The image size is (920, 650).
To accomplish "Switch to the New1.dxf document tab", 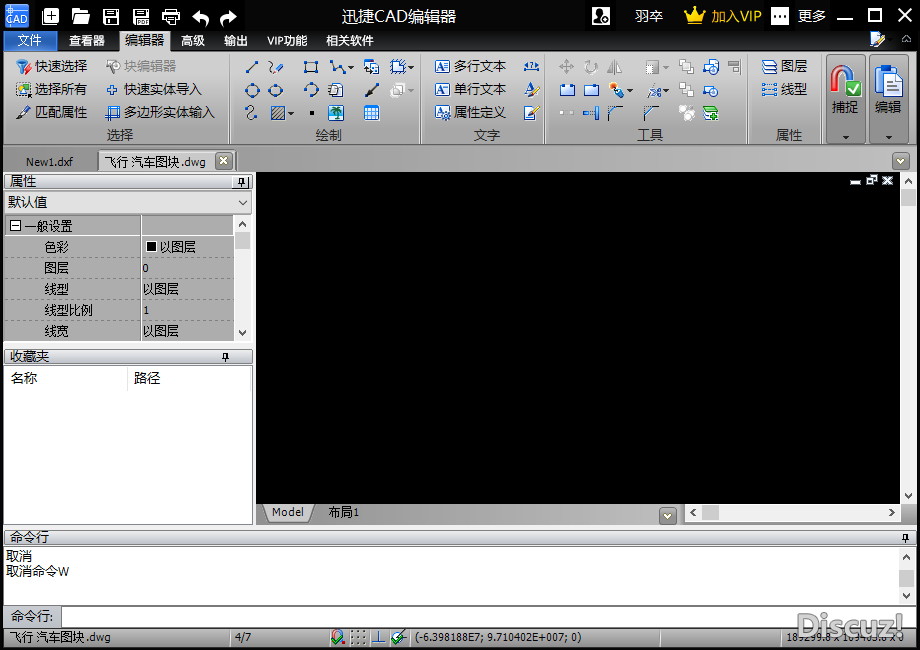I will tap(49, 161).
